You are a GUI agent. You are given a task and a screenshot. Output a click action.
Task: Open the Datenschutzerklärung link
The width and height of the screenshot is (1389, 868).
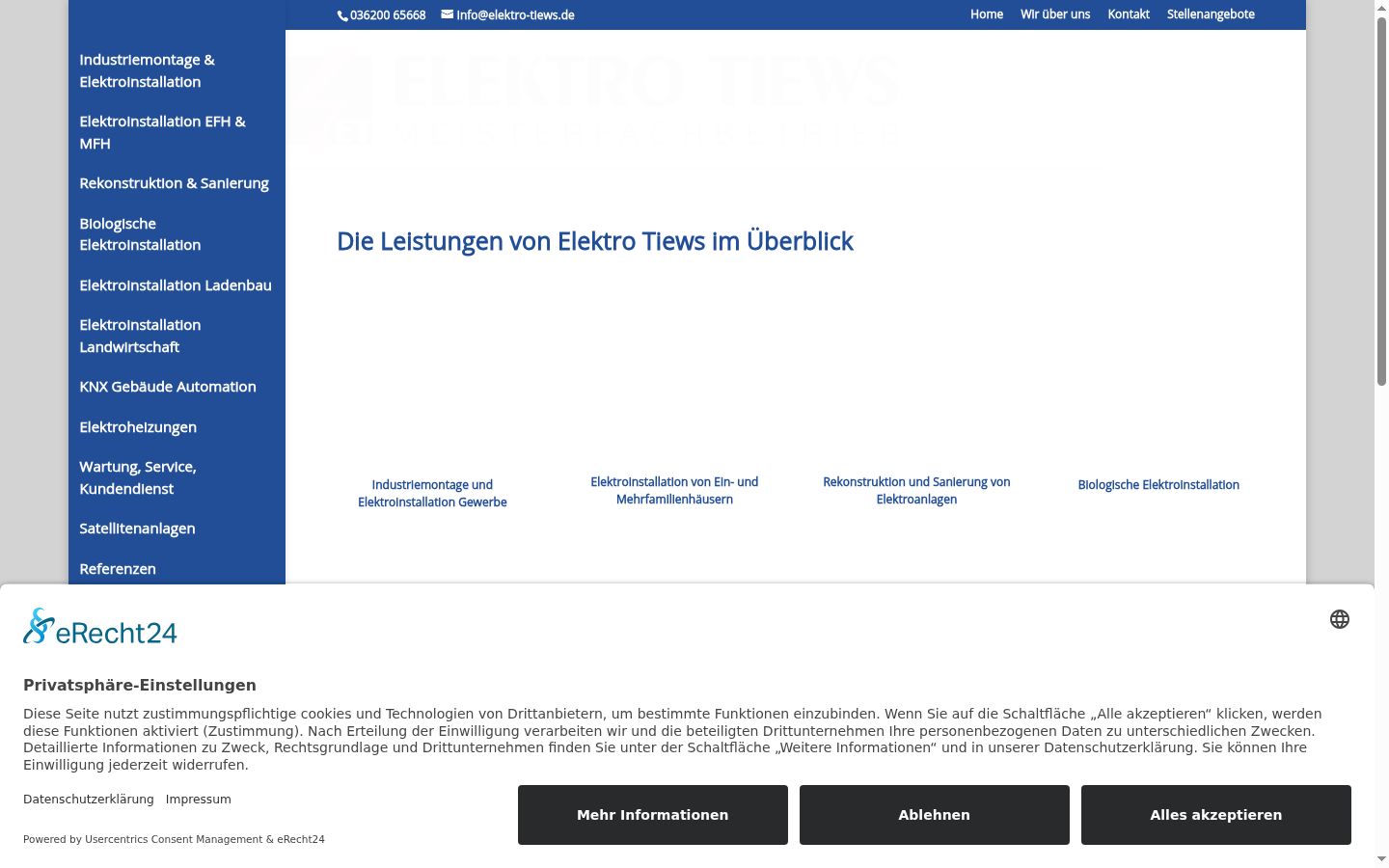click(x=89, y=800)
